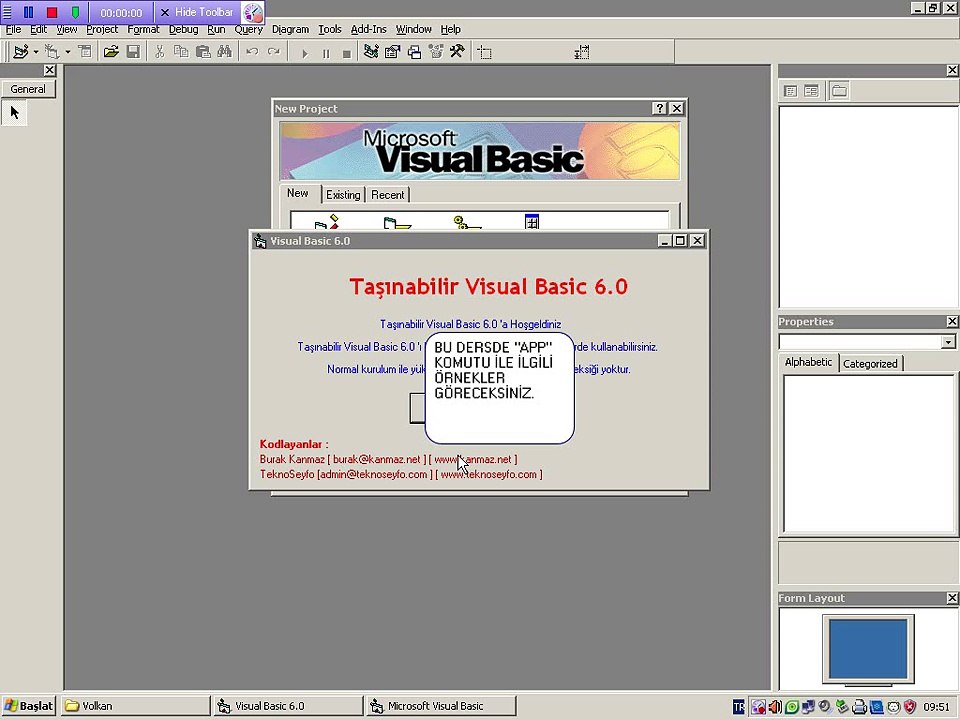Click the Save Project floppy icon
Image resolution: width=960 pixels, height=720 pixels.
(133, 52)
